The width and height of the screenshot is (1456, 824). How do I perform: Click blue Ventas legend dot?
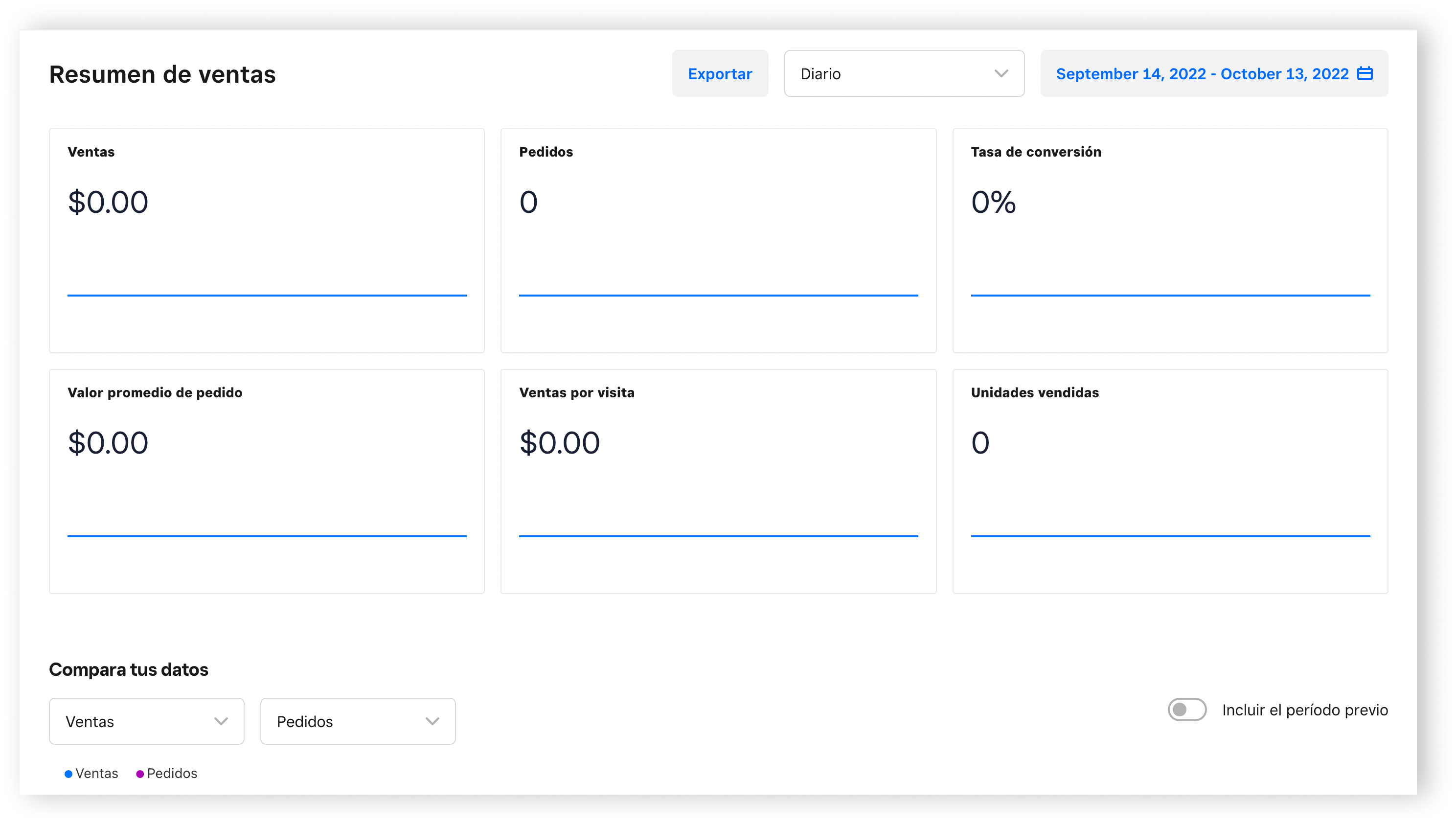click(x=68, y=774)
